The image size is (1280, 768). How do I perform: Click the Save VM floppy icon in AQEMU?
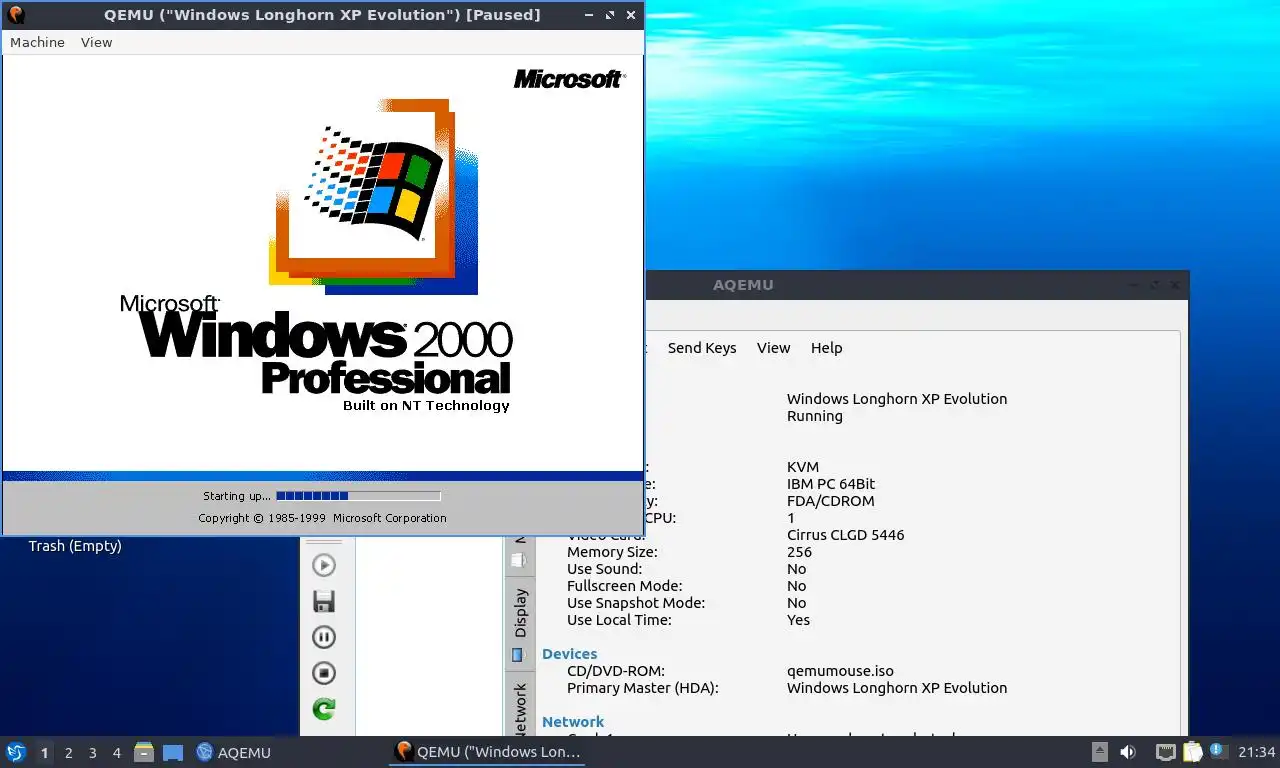coord(323,601)
